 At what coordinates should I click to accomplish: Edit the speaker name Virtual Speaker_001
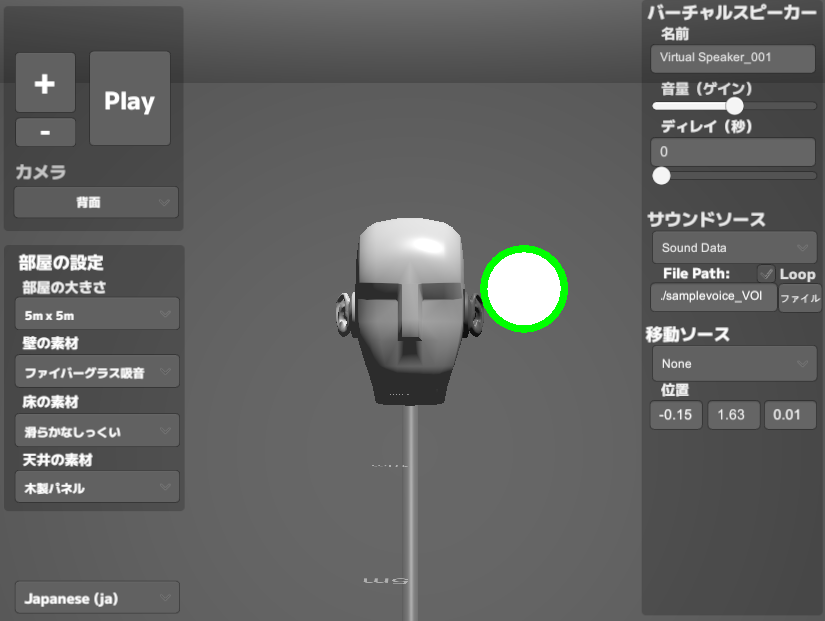tap(732, 58)
